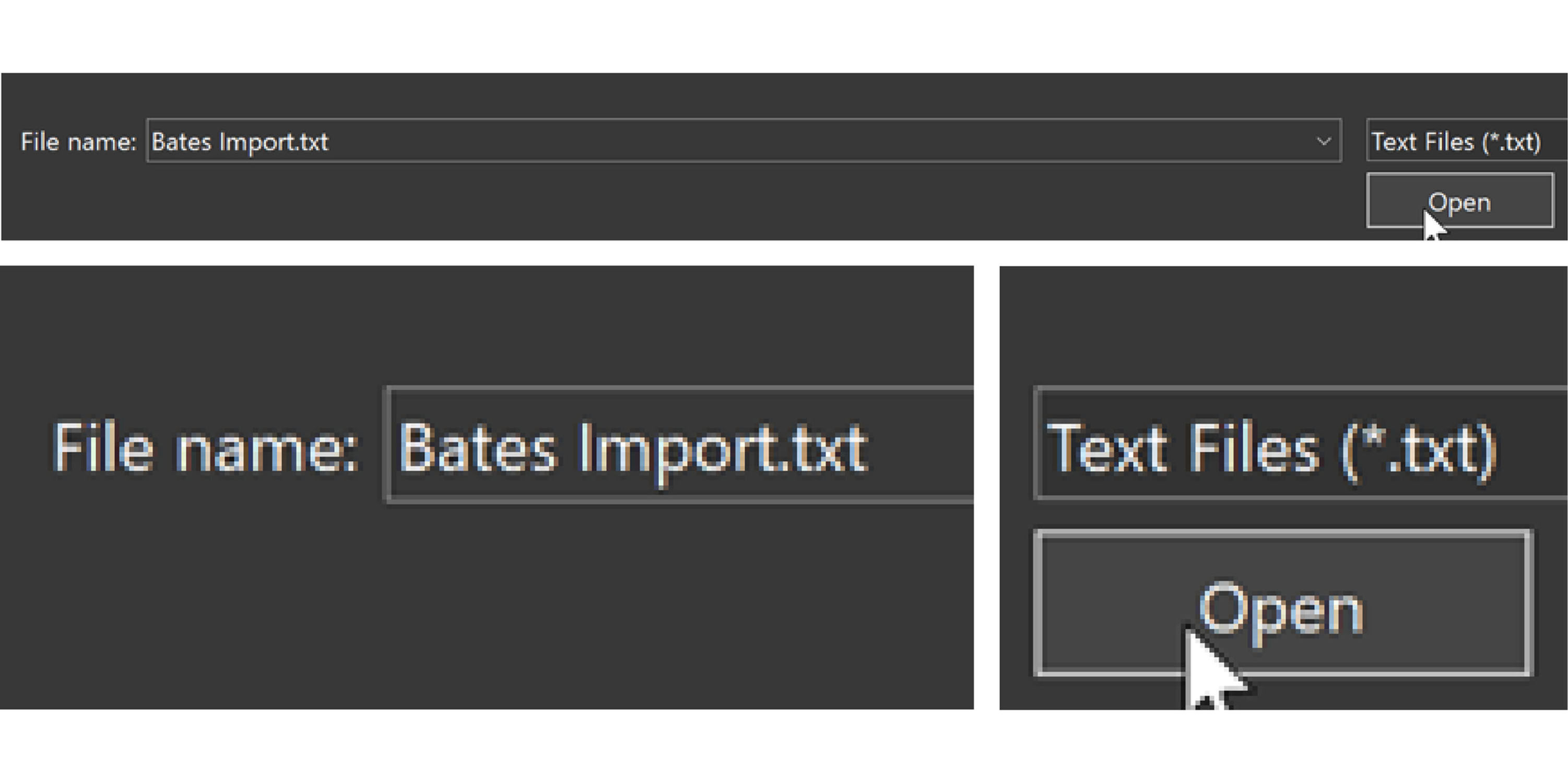This screenshot has width=1568, height=784.
Task: Click the word "Files" in magnified filter
Action: [x=1254, y=448]
